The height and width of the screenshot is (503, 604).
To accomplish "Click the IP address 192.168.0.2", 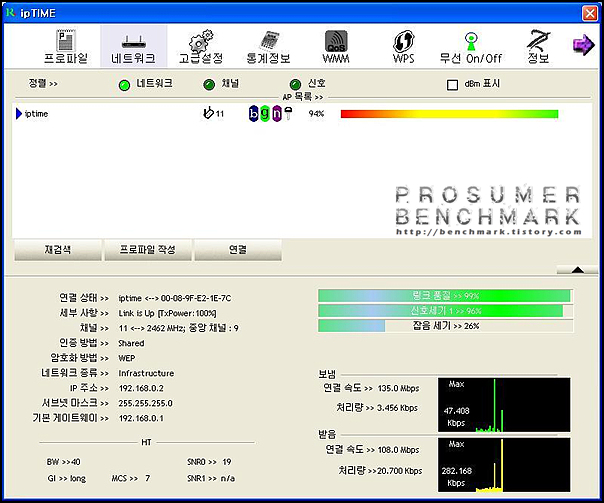I will (x=141, y=388).
